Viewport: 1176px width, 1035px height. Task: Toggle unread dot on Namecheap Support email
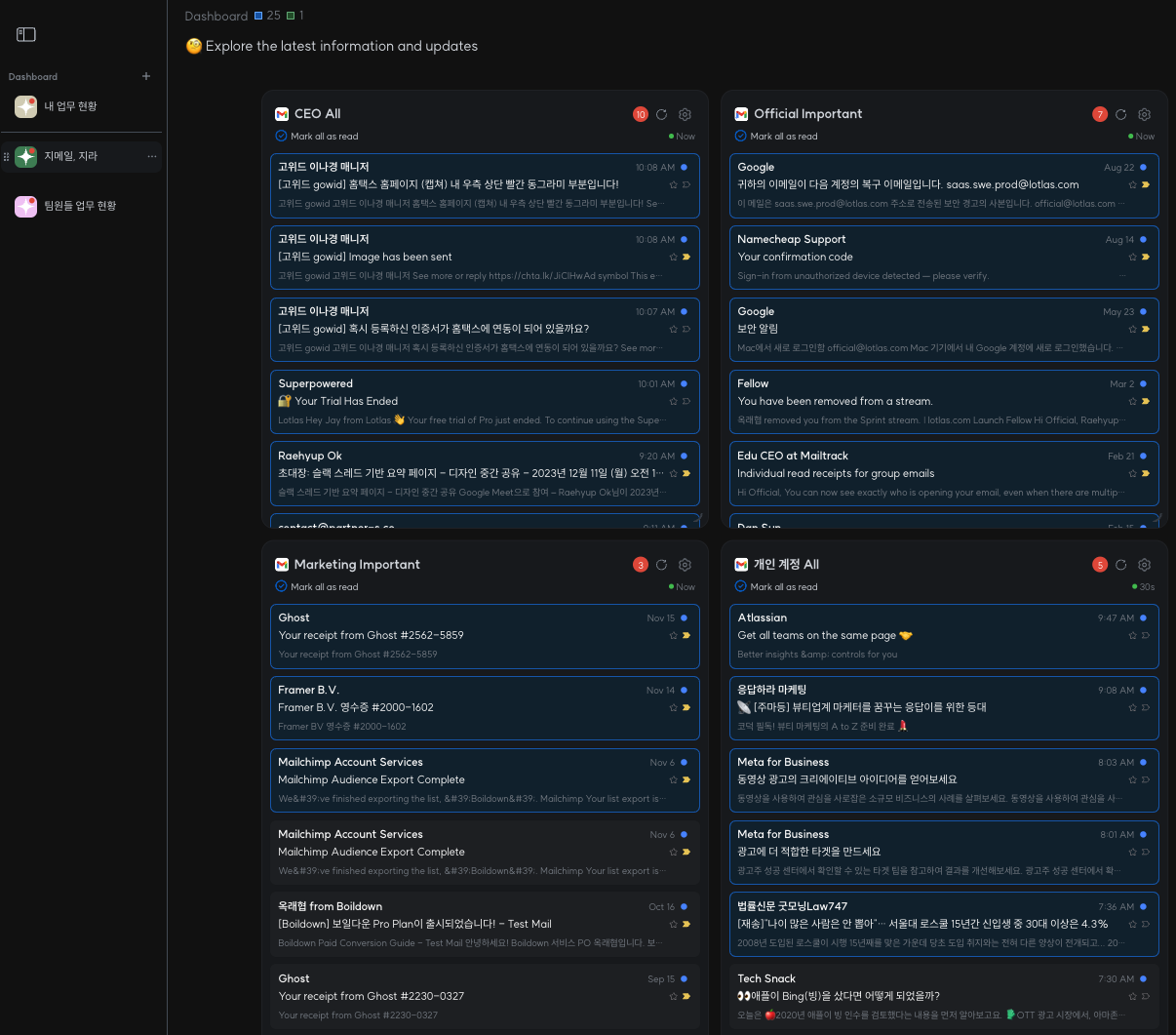[1143, 239]
